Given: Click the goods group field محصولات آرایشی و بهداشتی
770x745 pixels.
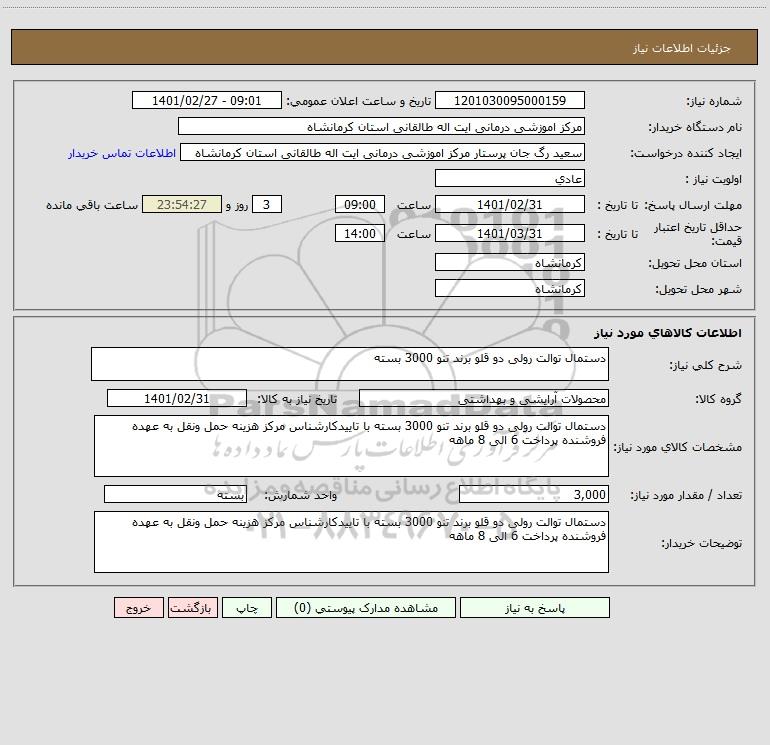Looking at the screenshot, I should click(484, 398).
